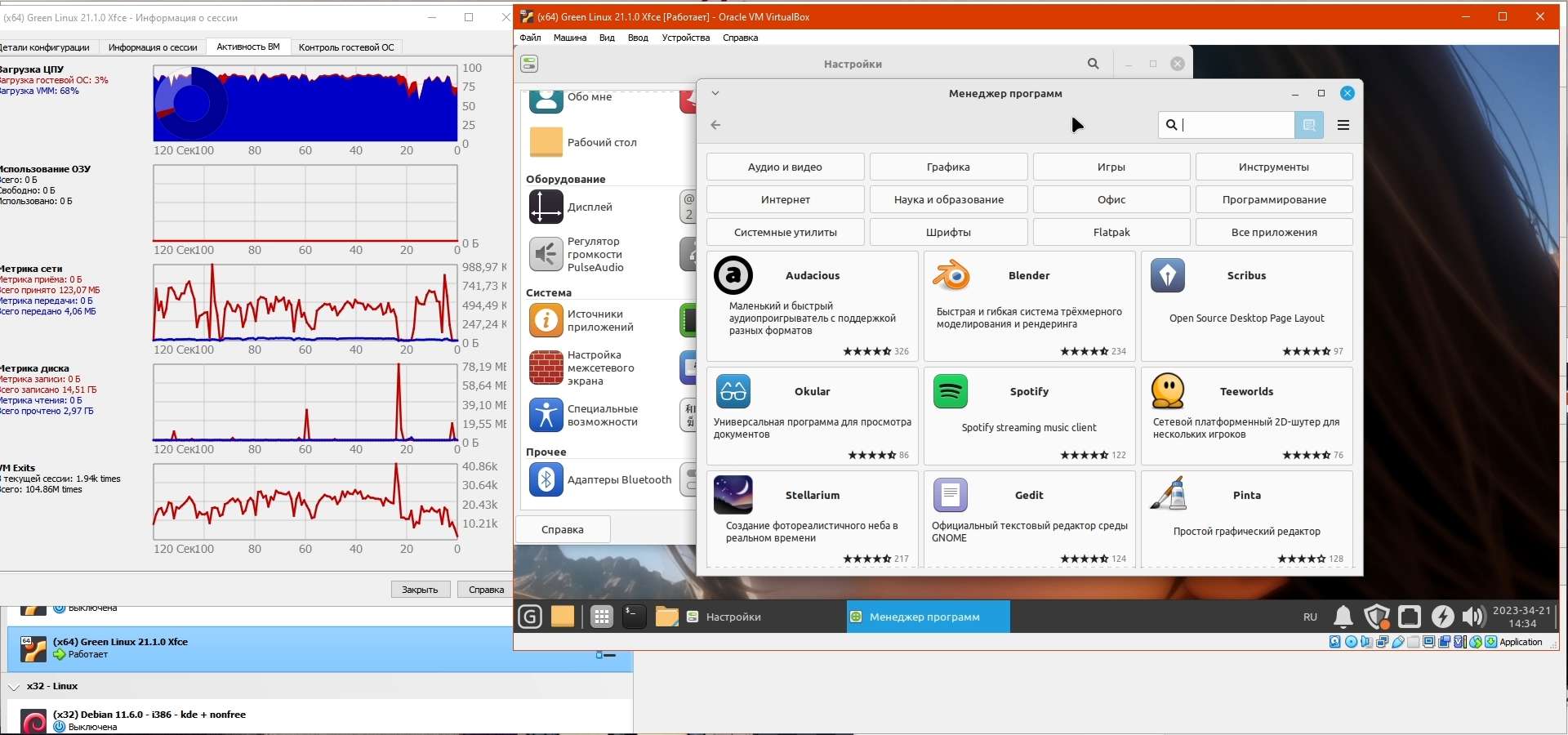Viewport: 1568px width, 735px height.
Task: Choose the Все приложения category
Action: click(1274, 232)
